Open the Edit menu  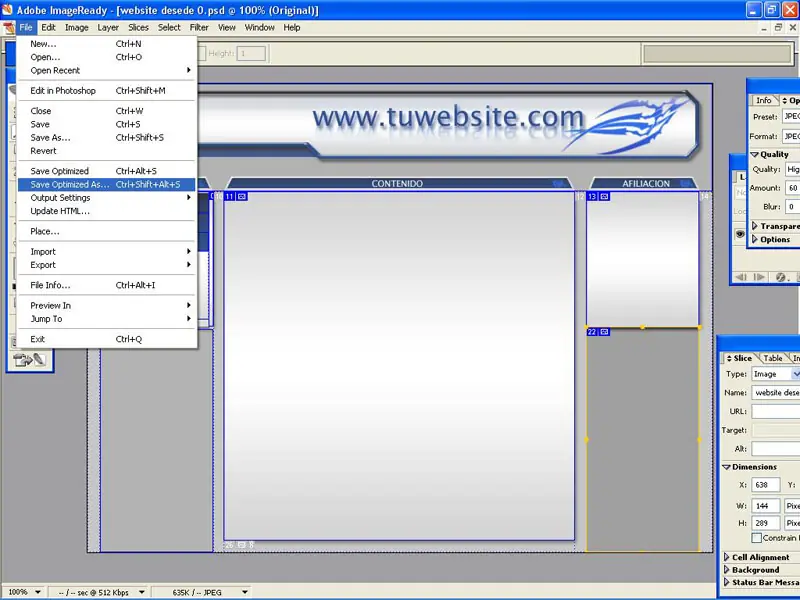48,28
